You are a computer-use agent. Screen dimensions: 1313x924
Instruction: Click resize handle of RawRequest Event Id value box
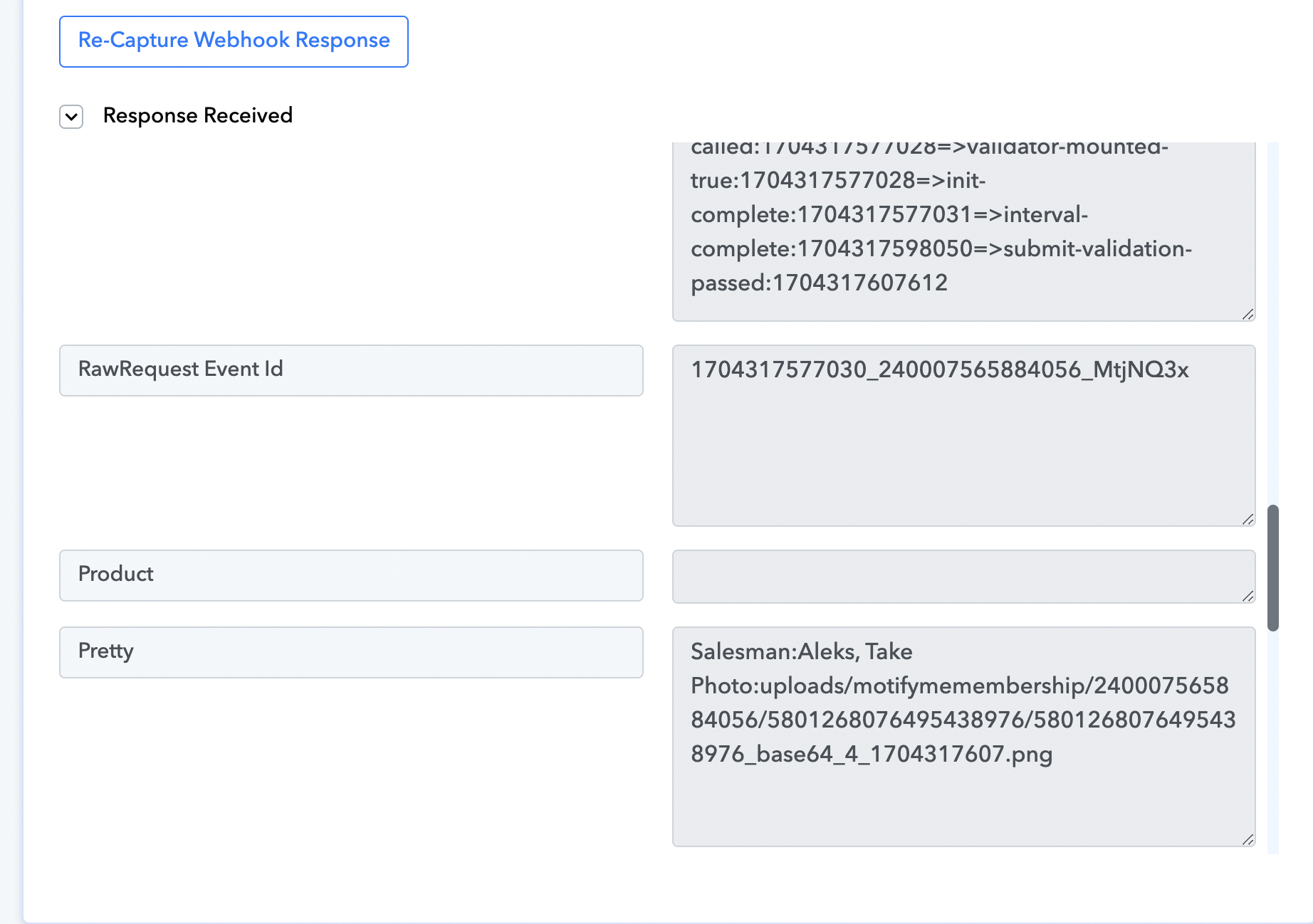(x=1248, y=520)
